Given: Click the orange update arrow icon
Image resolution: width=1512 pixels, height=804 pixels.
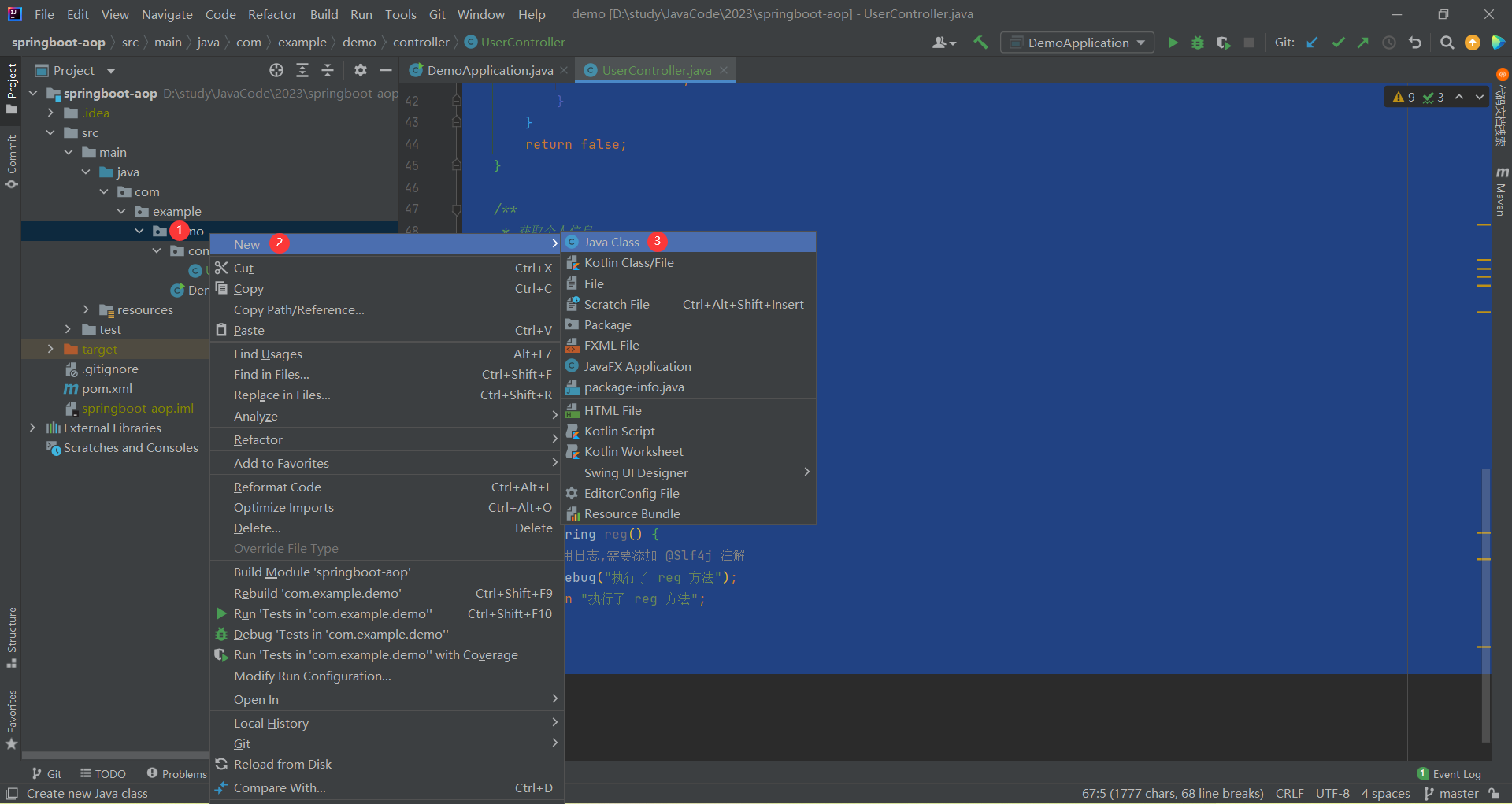Looking at the screenshot, I should tap(1472, 43).
